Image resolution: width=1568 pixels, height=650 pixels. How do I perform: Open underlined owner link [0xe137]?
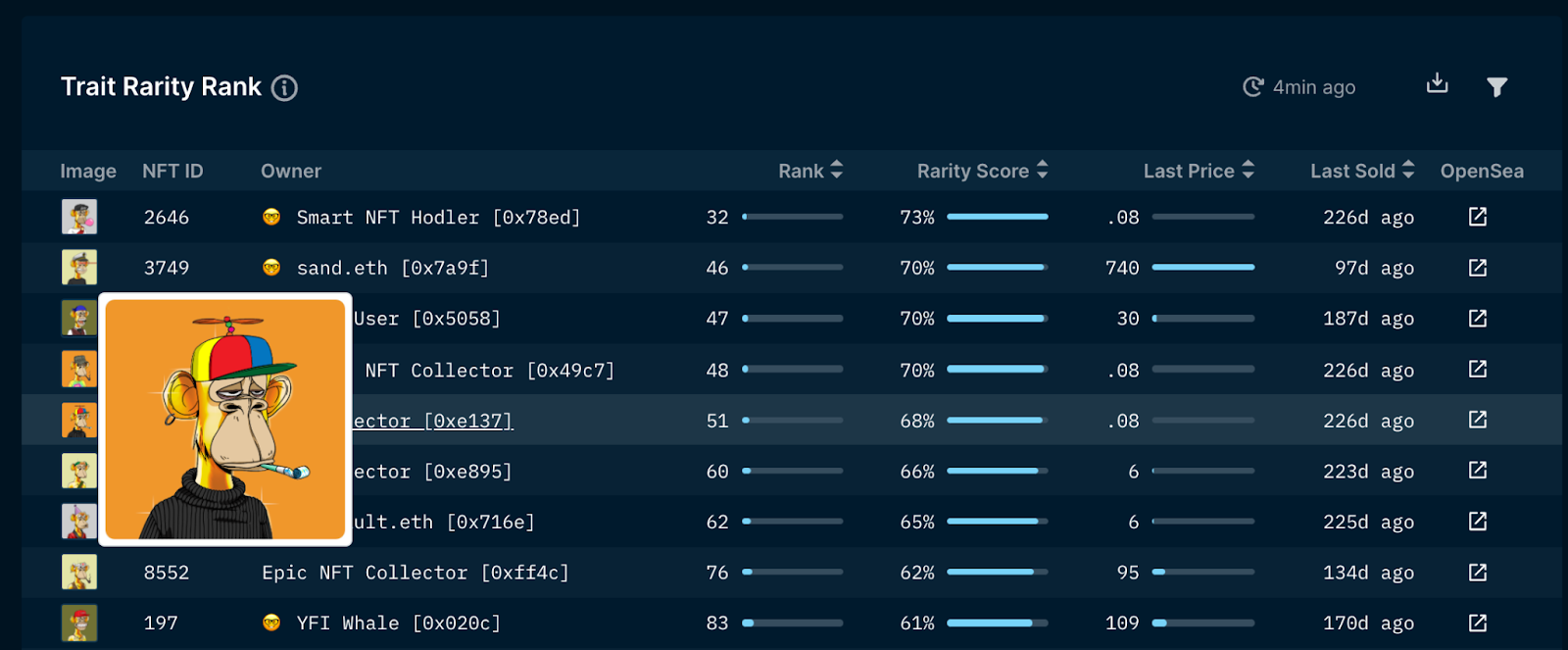[432, 421]
